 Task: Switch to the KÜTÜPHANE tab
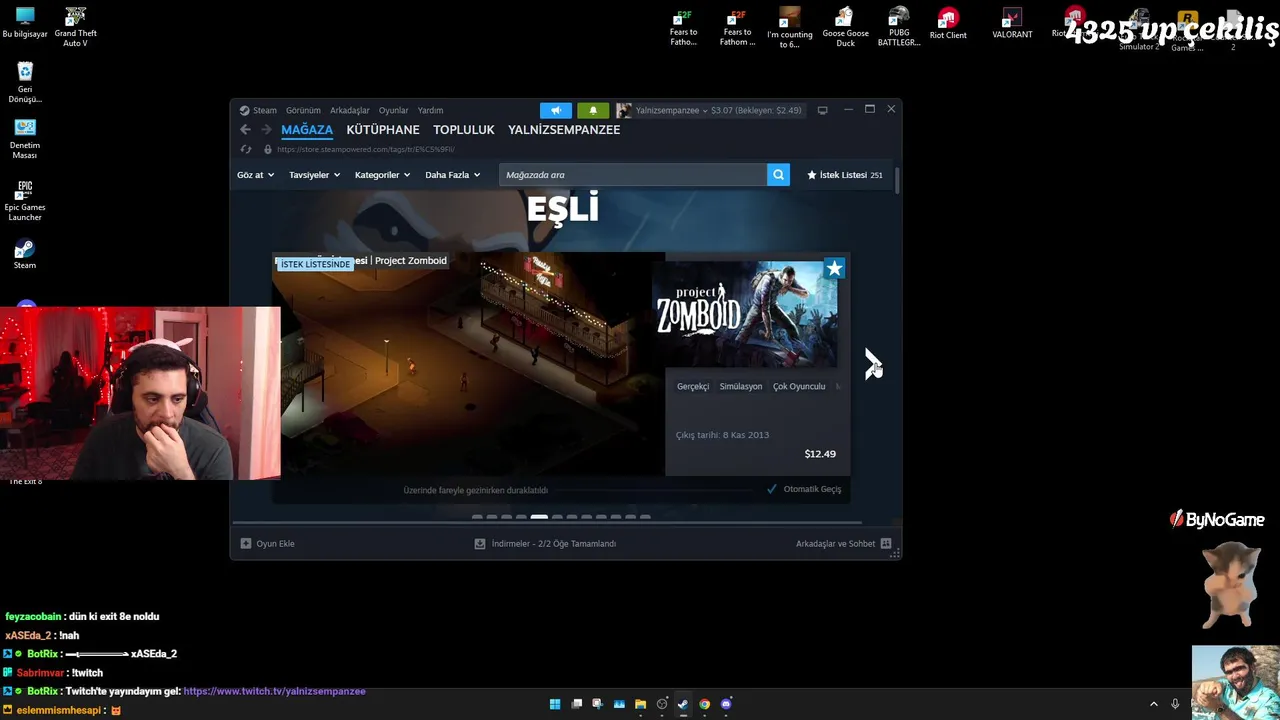383,130
